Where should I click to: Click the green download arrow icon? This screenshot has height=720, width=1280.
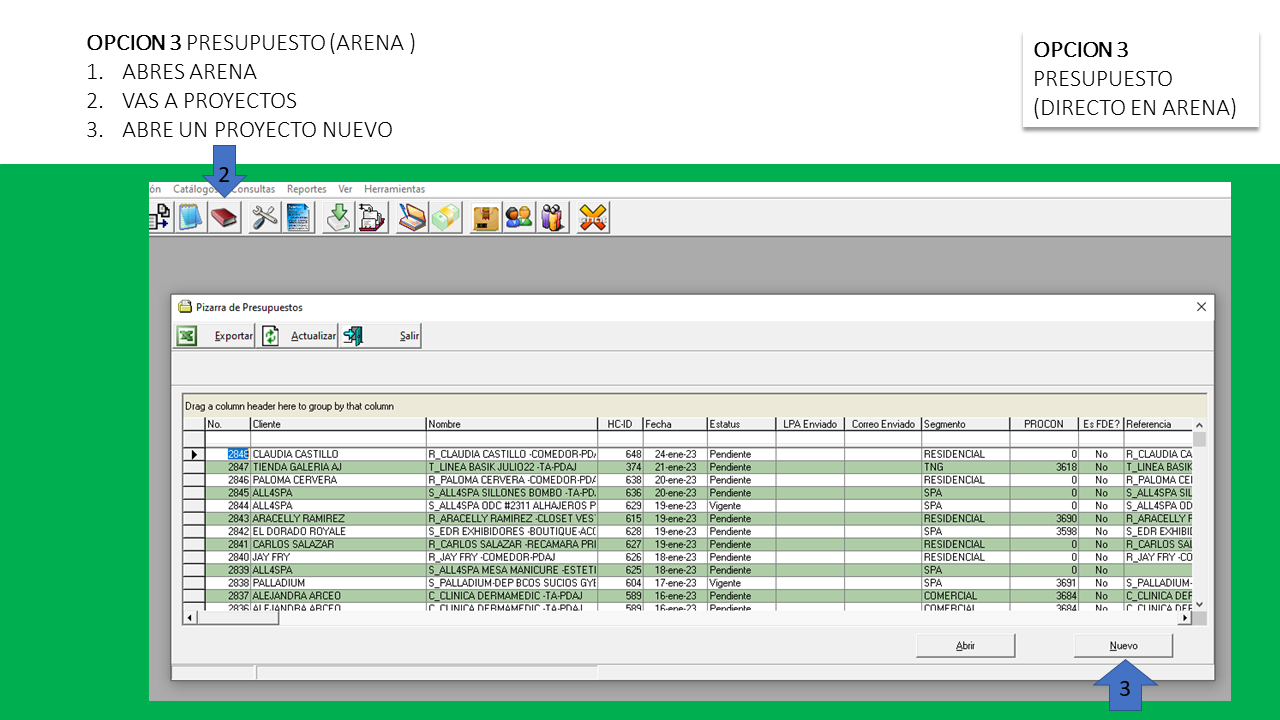(x=338, y=217)
